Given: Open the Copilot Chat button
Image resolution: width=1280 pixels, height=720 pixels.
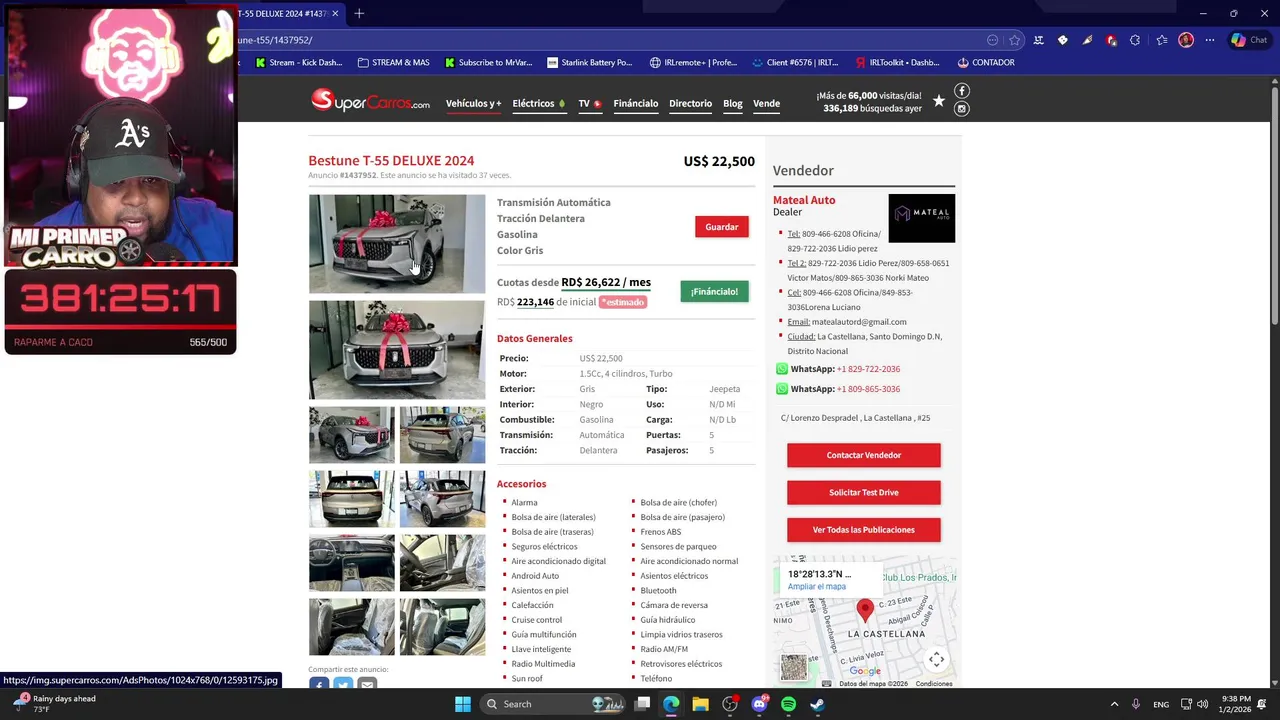Looking at the screenshot, I should [1250, 40].
